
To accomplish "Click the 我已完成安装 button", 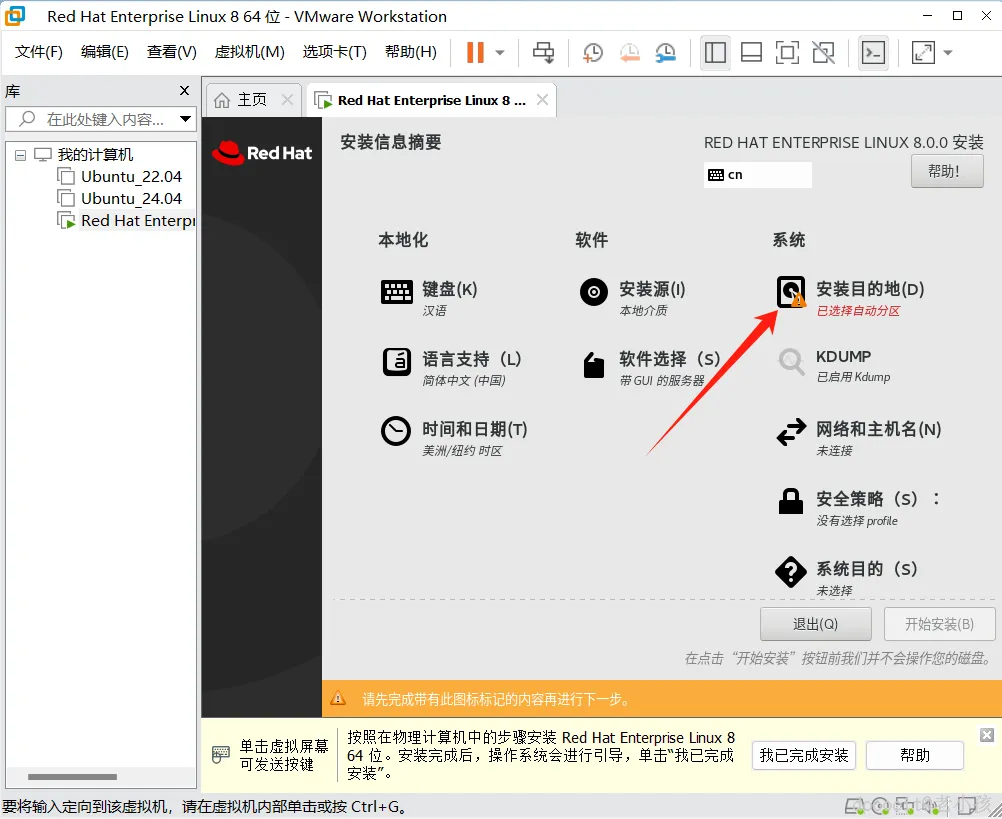I will pos(803,755).
